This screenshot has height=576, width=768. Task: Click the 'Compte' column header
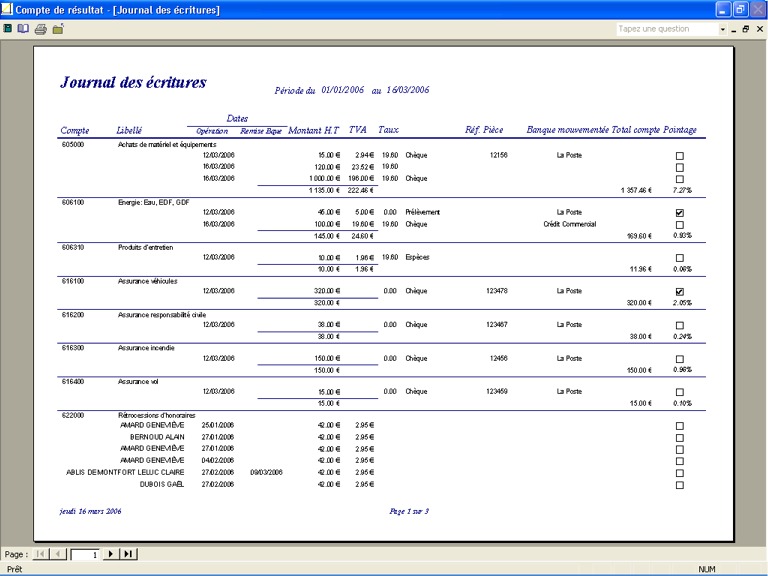pos(75,130)
